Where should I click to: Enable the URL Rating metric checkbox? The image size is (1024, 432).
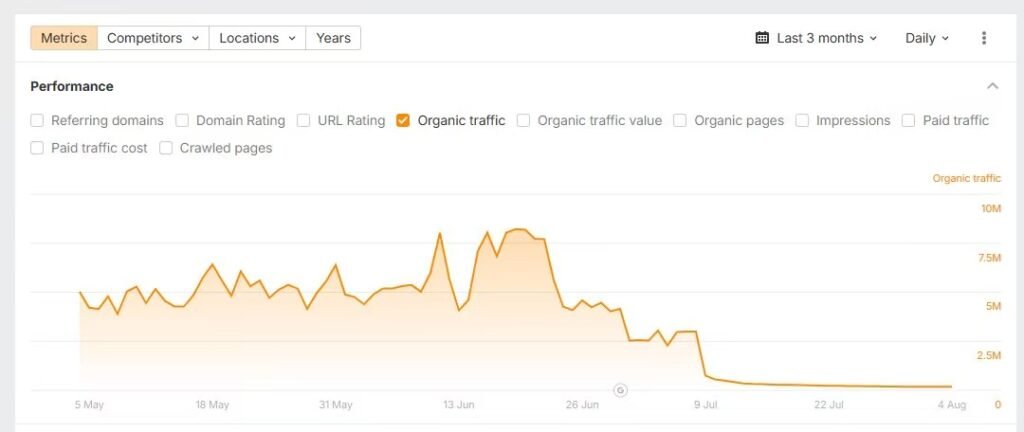(304, 121)
